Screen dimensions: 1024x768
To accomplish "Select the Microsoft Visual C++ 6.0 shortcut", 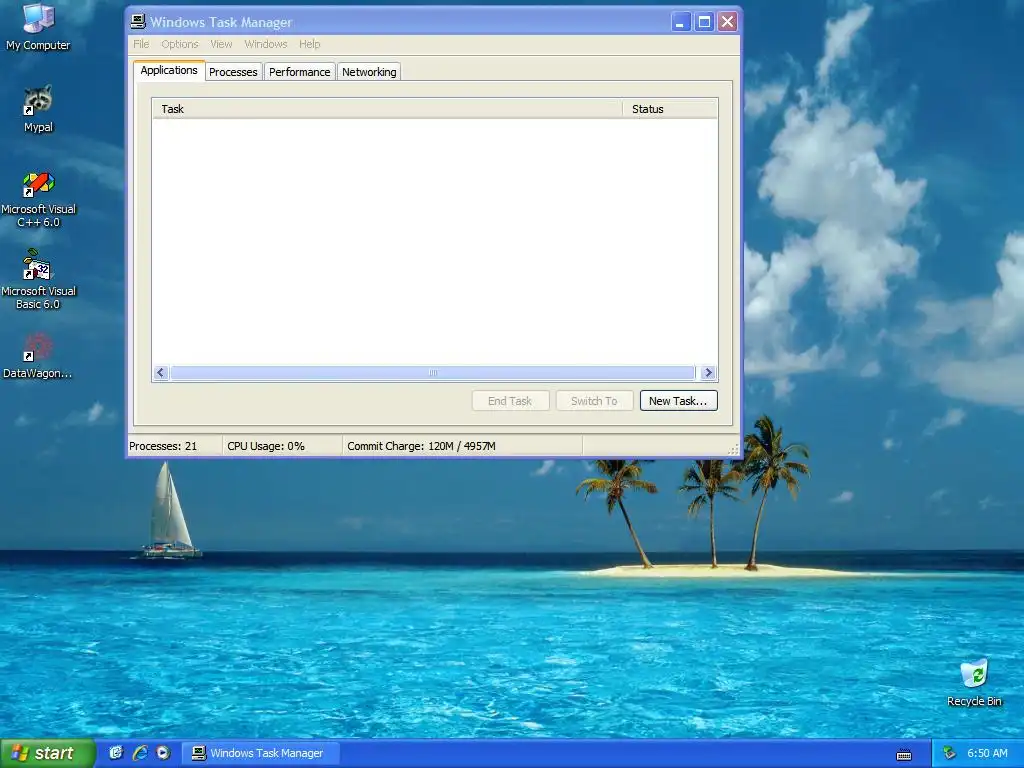I will [x=38, y=200].
